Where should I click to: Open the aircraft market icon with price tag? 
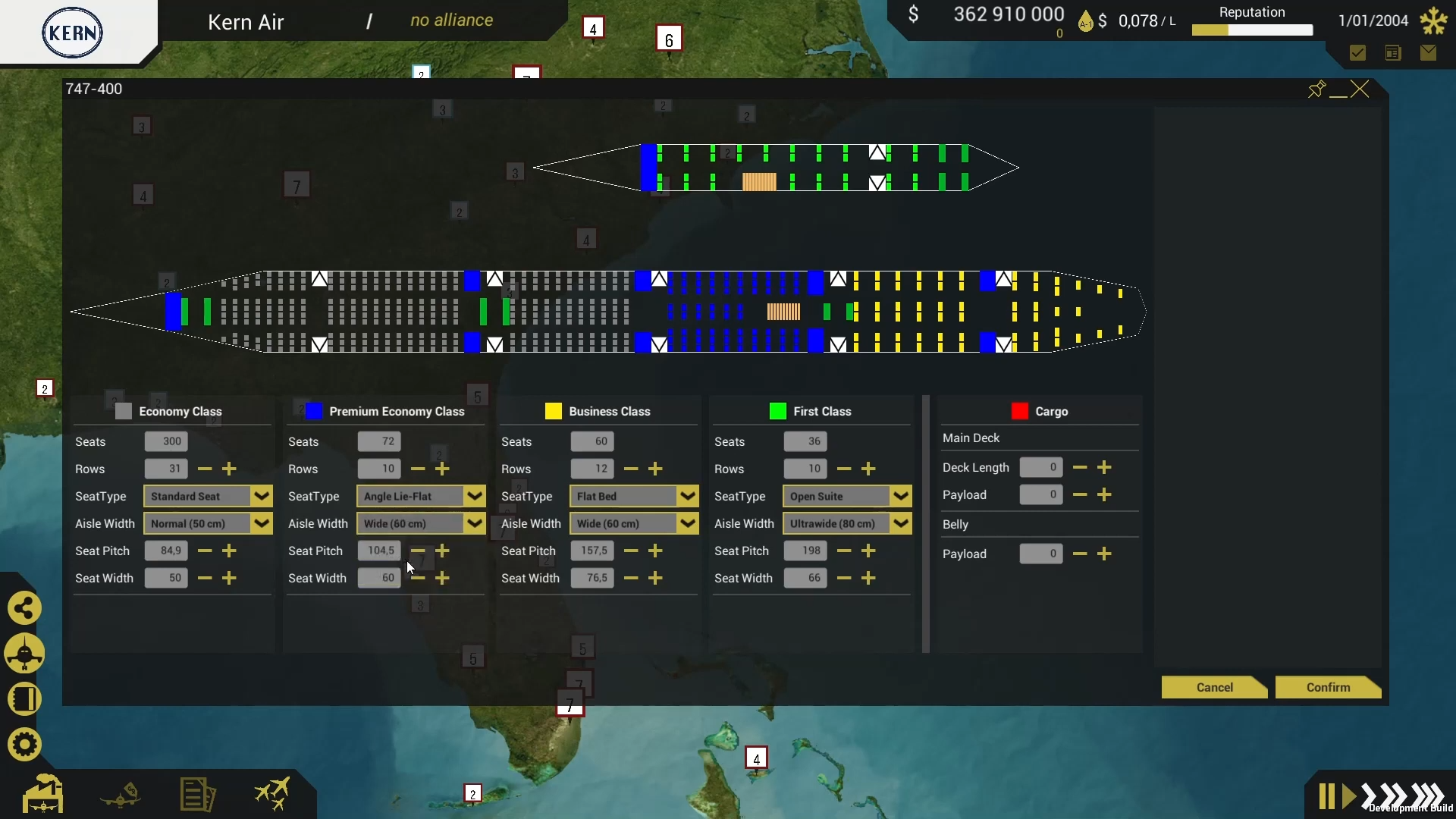(x=121, y=794)
